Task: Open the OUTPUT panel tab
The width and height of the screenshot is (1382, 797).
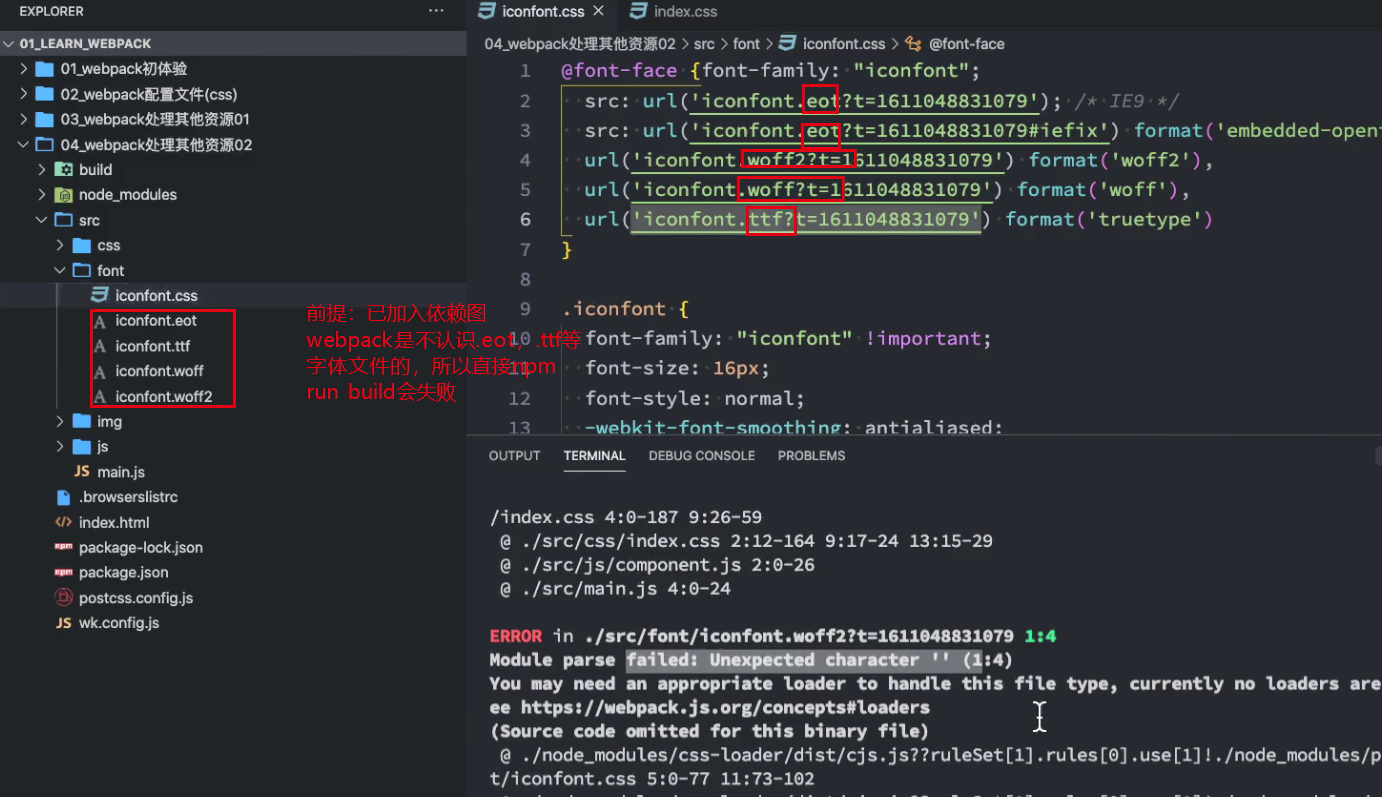Action: coord(514,456)
